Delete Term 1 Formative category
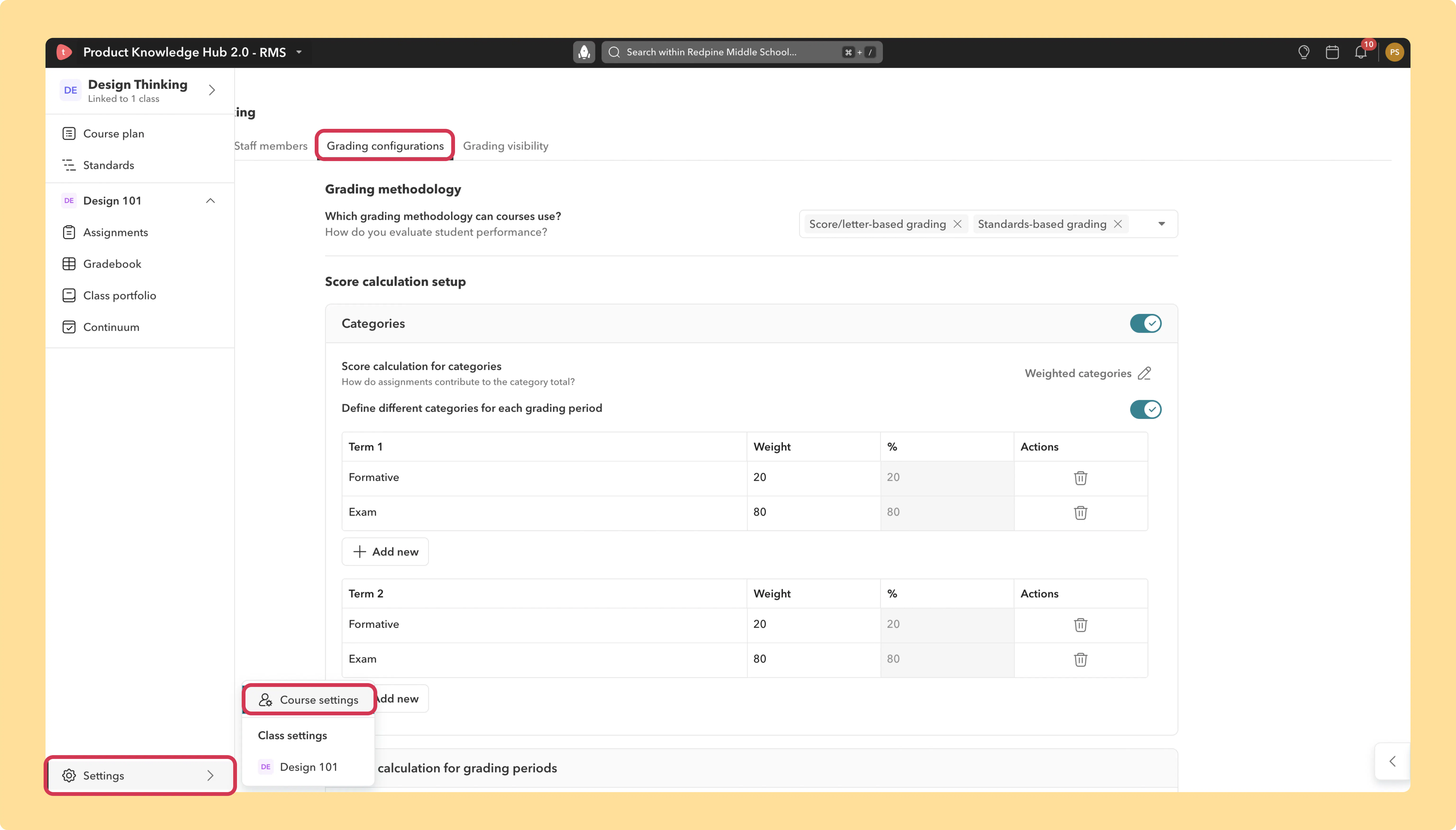Screen dimensions: 1456x830 point(1080,478)
